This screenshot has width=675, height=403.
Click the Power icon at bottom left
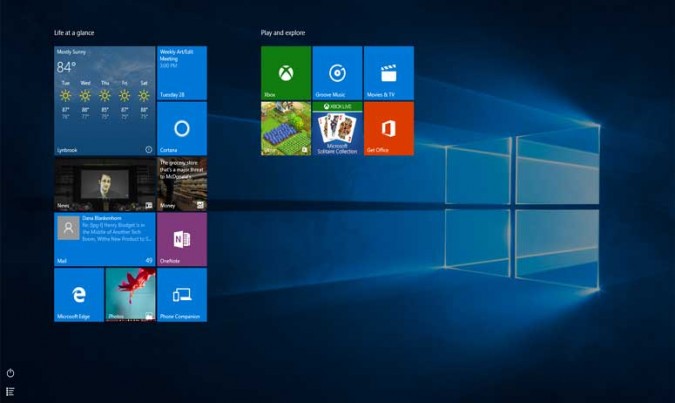(x=10, y=373)
